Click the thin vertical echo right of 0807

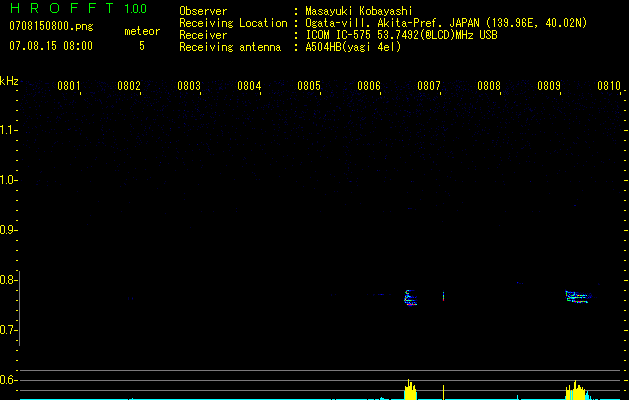(x=443, y=296)
